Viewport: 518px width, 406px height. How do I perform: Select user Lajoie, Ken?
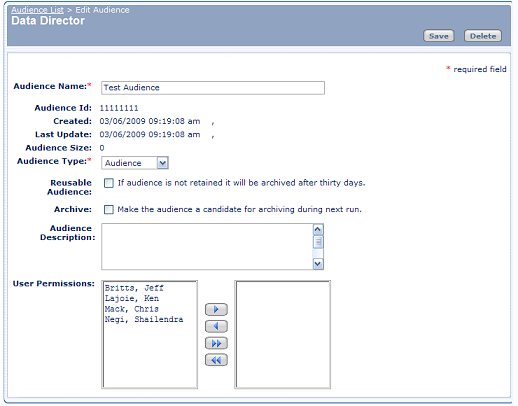132,298
